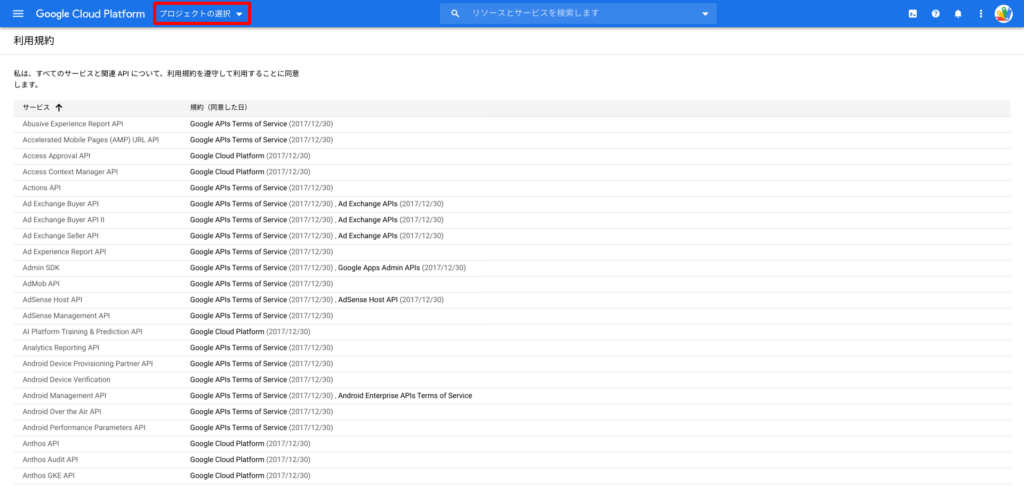
Task: Select the Ad Exchange Seller API text
Action: click(x=60, y=235)
